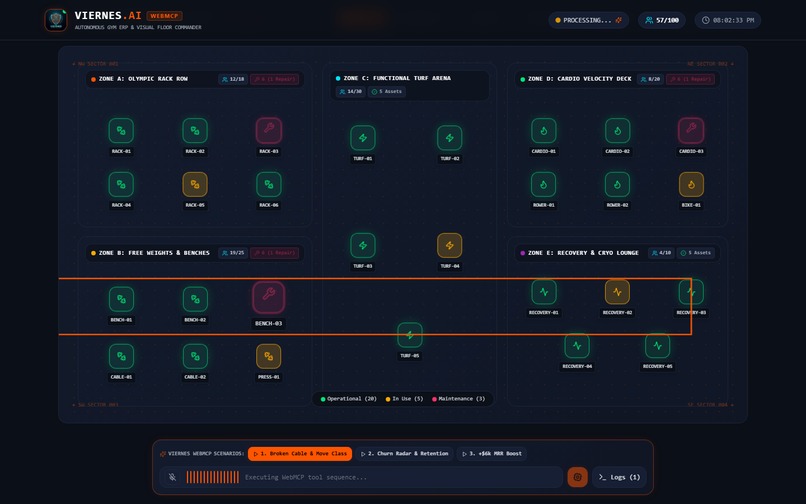The width and height of the screenshot is (806, 504).
Task: Select the in-use BIKE-01 icon
Action: (x=691, y=184)
